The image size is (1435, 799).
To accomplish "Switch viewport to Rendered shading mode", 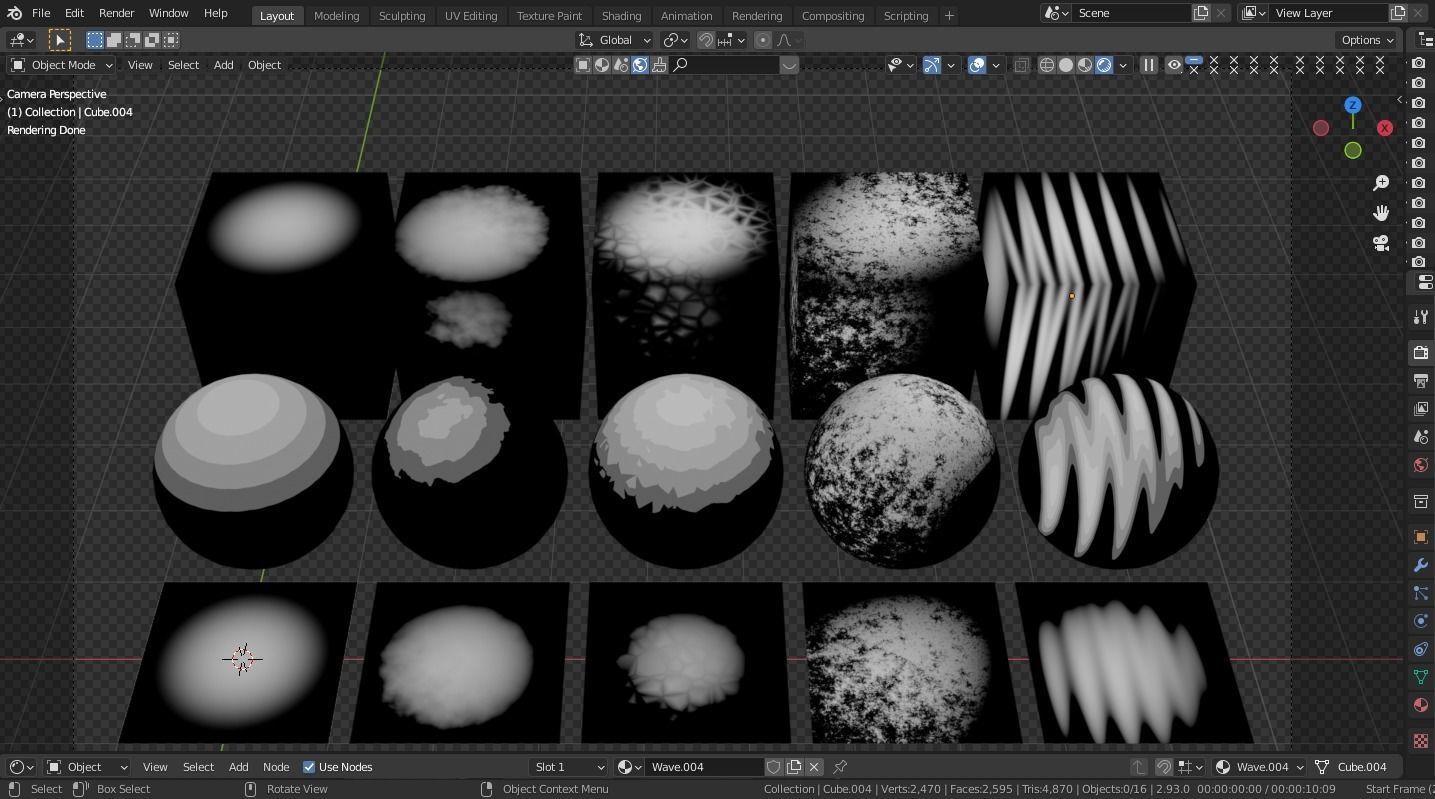I will (1104, 64).
